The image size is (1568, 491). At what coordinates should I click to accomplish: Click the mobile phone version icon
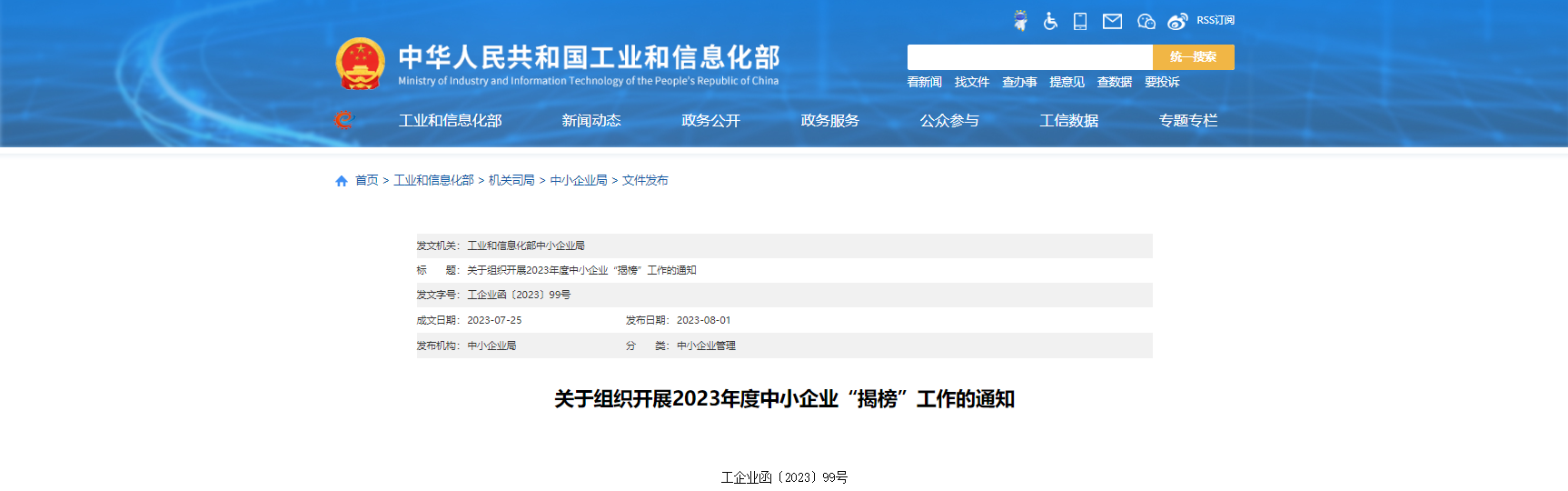[1080, 21]
